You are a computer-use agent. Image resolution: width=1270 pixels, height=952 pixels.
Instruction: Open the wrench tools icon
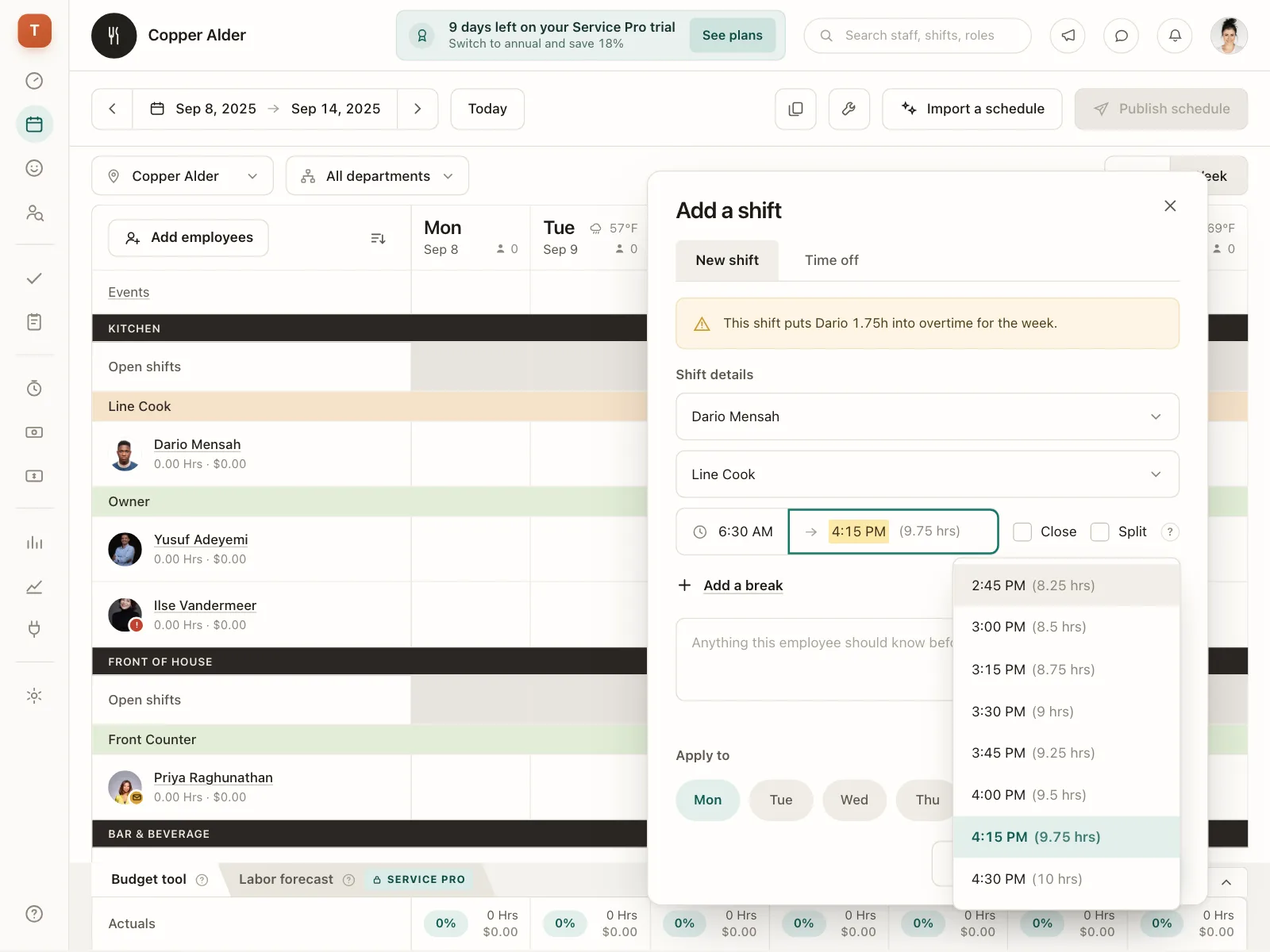pyautogui.click(x=849, y=109)
